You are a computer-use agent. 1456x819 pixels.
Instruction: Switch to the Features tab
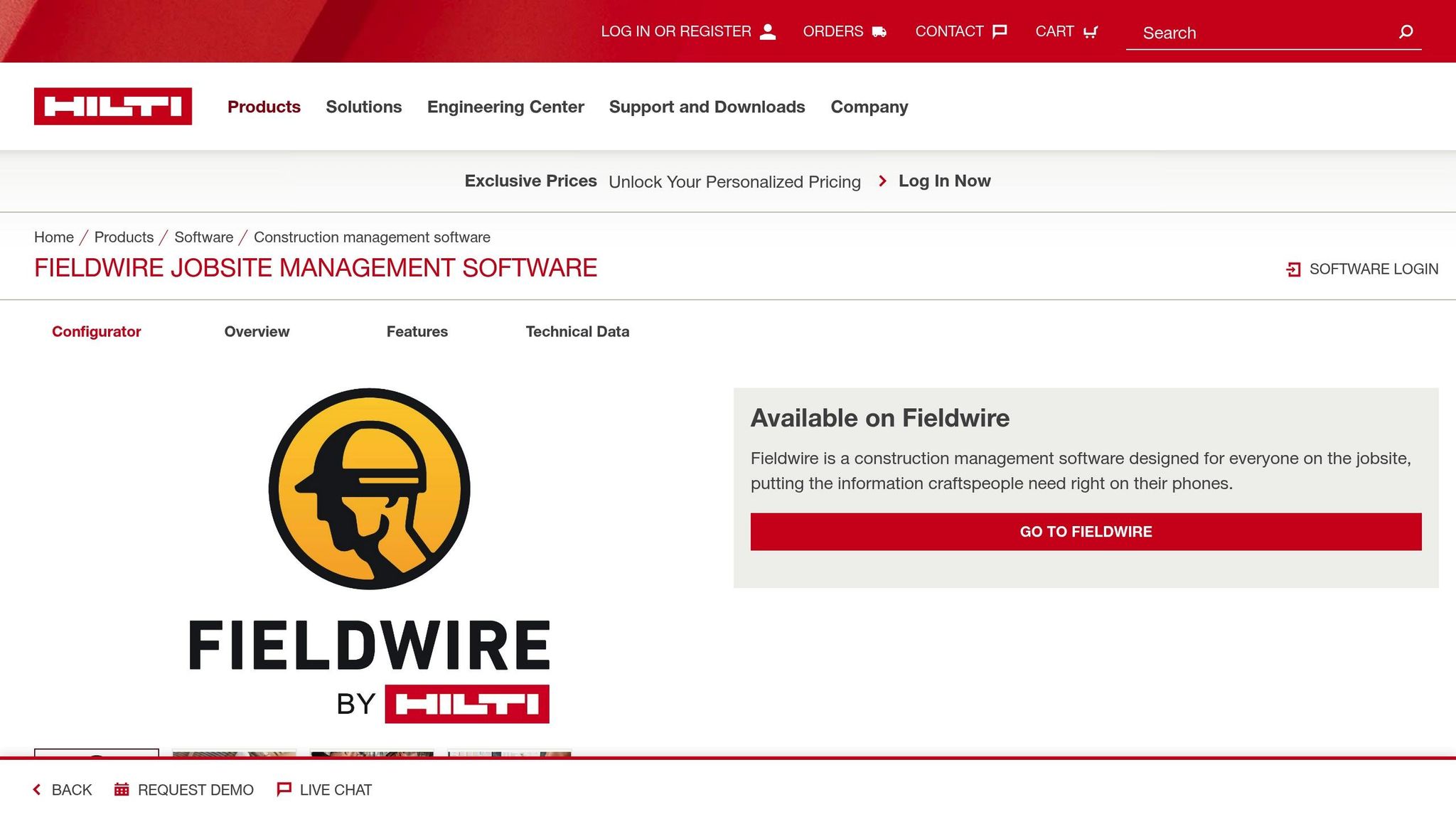pyautogui.click(x=417, y=331)
